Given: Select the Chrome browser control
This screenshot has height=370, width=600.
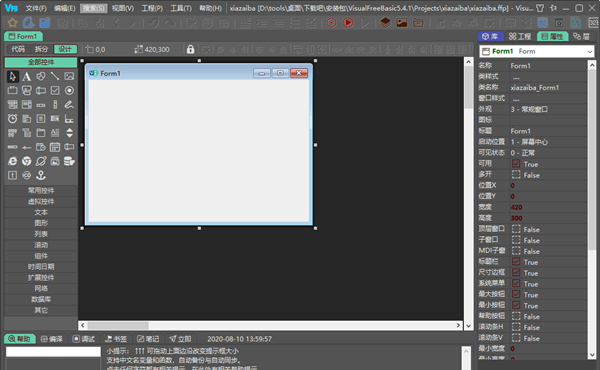Looking at the screenshot, I should [x=26, y=161].
